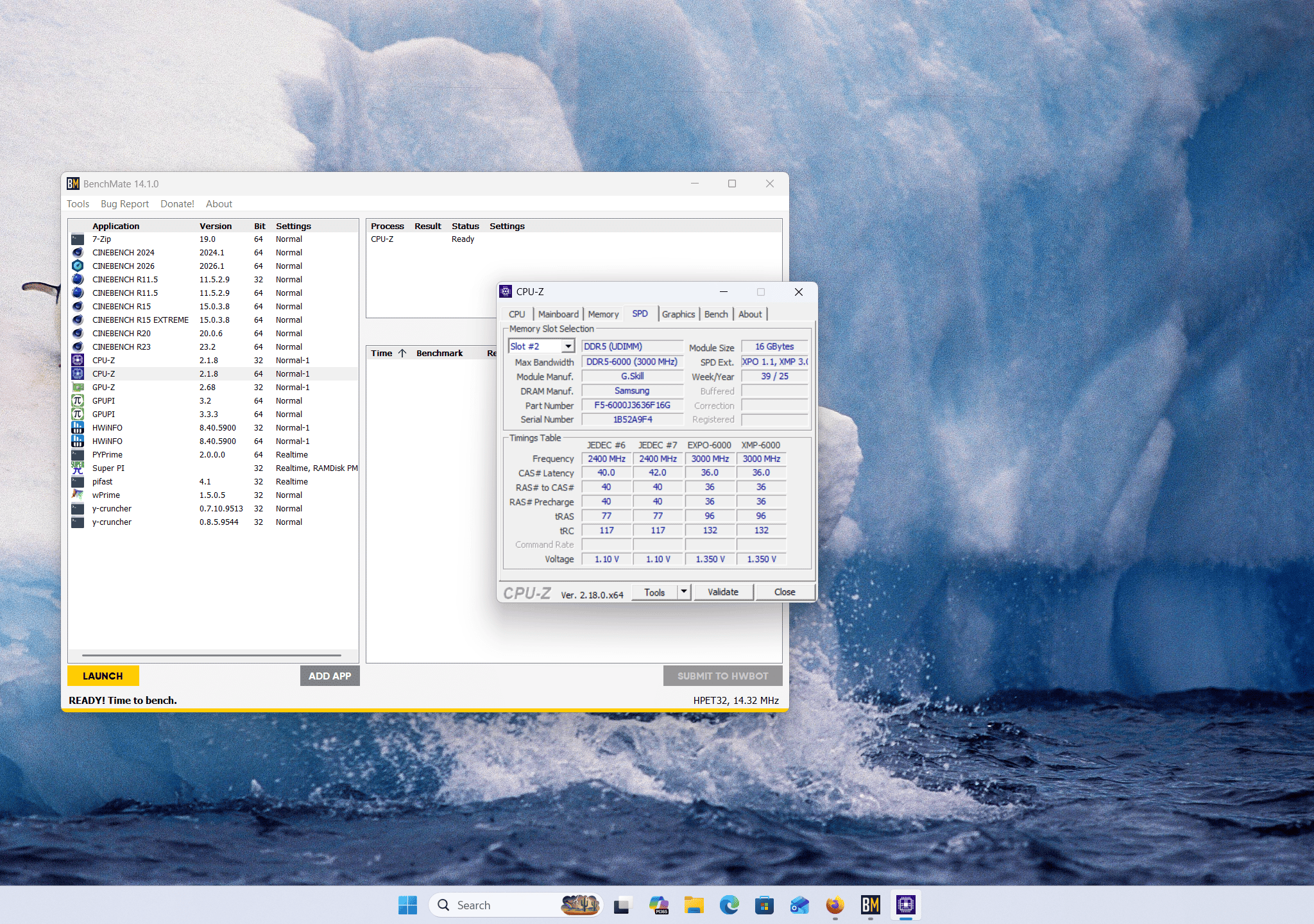Click the ADD APP button
1314x924 pixels.
pyautogui.click(x=330, y=676)
